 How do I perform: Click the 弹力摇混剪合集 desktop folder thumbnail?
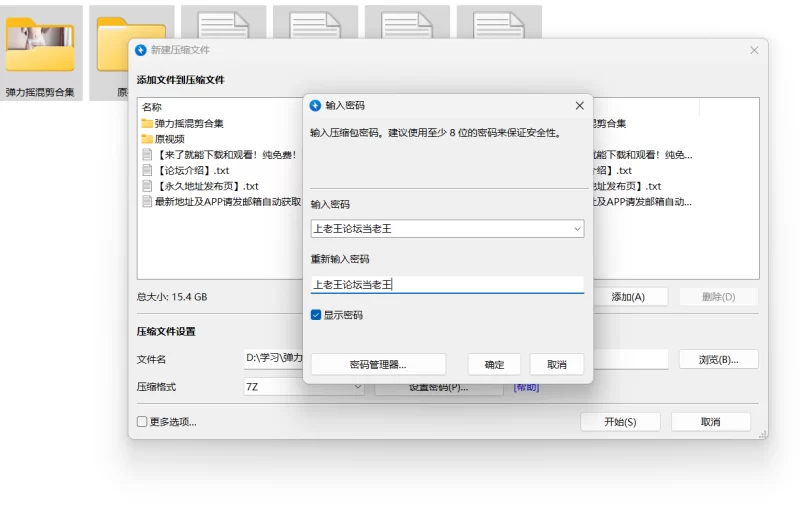tap(40, 46)
